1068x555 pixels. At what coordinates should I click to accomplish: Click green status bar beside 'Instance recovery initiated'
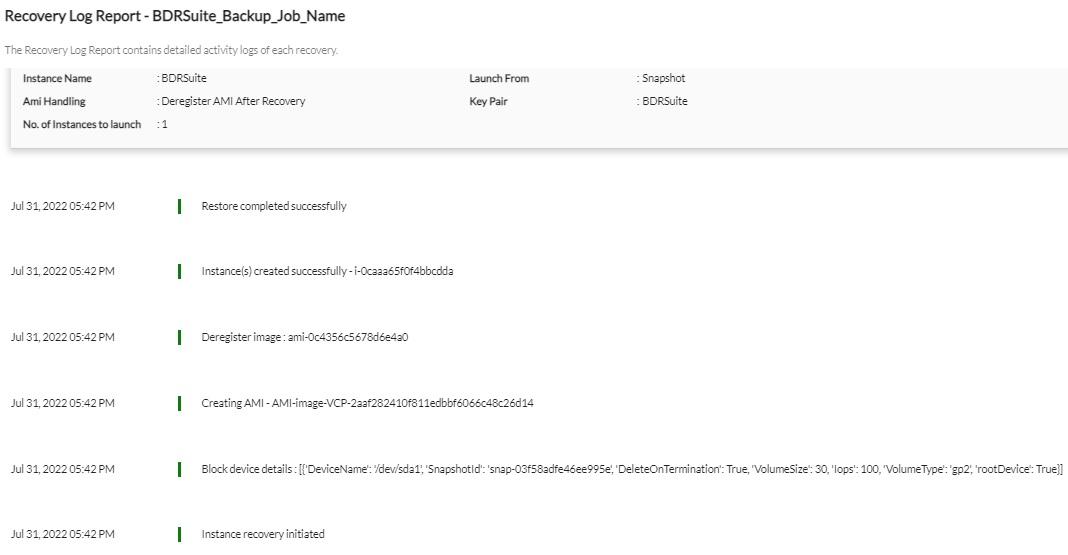coord(179,535)
